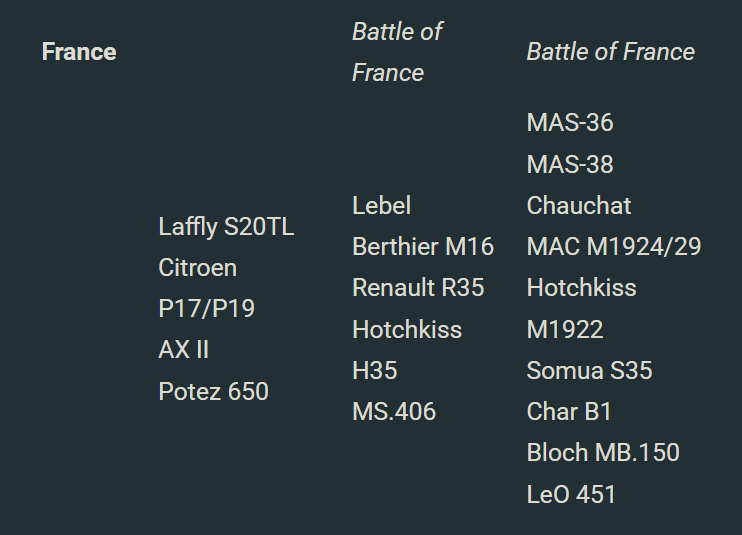The image size is (742, 535).
Task: Select the LeO 451 entry
Action: (571, 494)
